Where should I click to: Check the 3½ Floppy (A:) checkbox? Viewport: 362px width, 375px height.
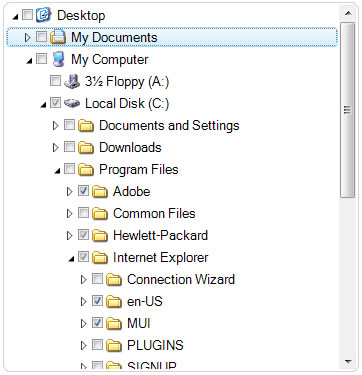coord(55,81)
